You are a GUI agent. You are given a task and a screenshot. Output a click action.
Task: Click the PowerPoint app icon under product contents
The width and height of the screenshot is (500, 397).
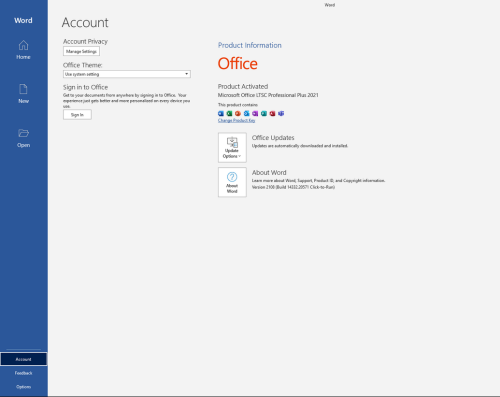pos(238,113)
